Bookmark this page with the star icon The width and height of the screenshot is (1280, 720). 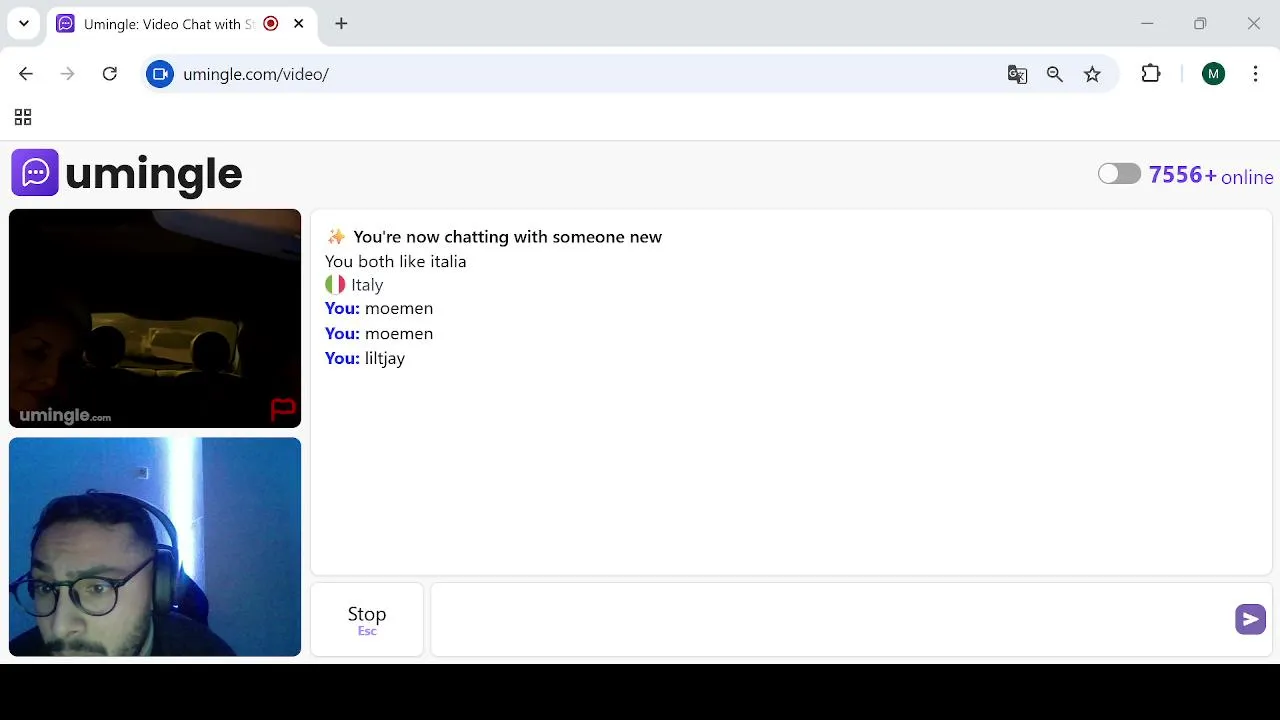1092,74
